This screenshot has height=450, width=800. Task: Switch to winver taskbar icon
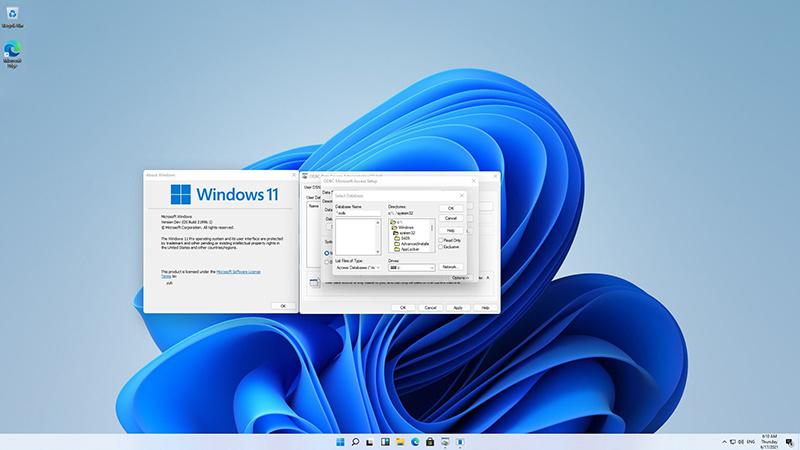click(x=460, y=442)
